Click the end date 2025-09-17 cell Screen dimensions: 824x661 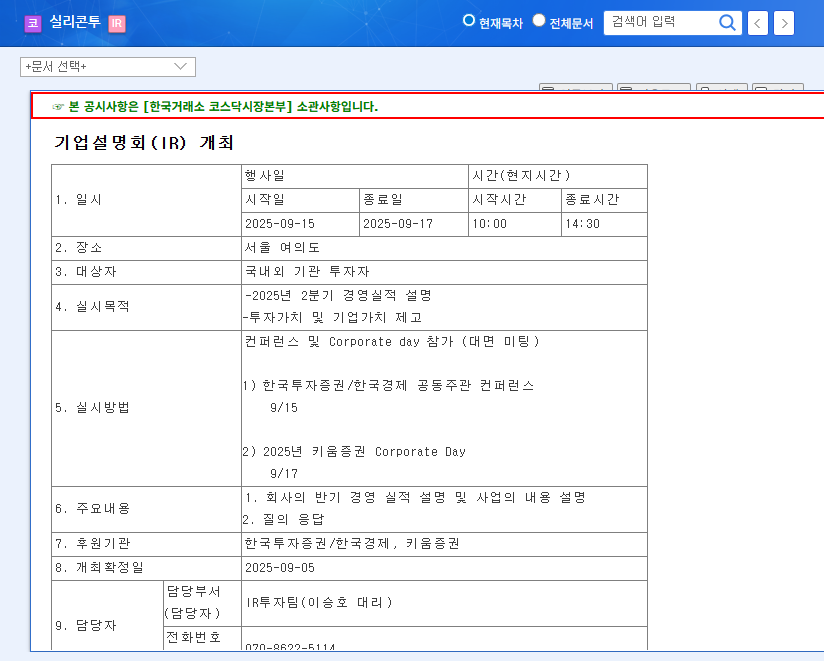(x=414, y=224)
